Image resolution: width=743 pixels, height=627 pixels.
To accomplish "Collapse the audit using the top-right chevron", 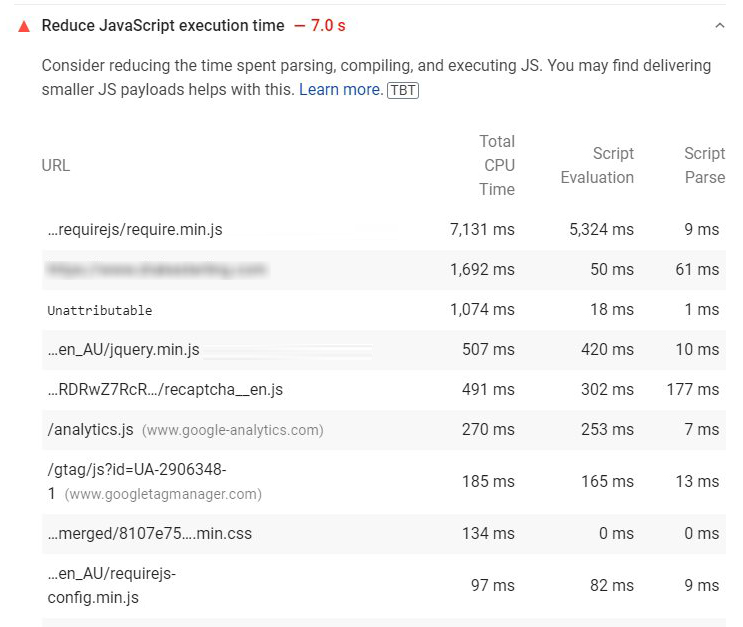I will click(x=719, y=26).
